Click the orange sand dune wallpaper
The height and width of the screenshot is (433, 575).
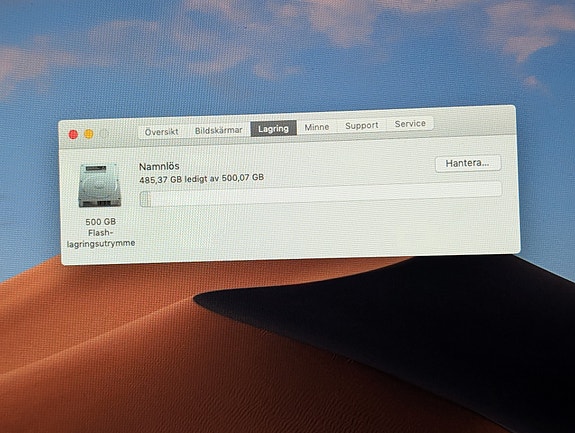(110, 348)
